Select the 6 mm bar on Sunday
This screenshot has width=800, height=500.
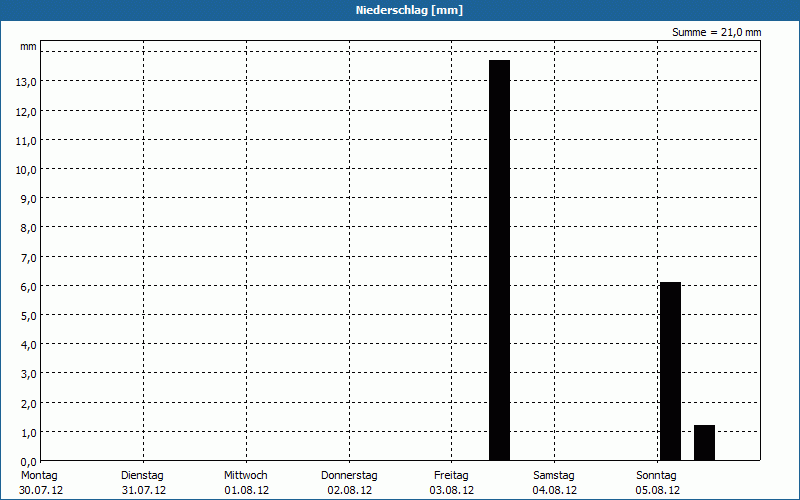click(670, 370)
